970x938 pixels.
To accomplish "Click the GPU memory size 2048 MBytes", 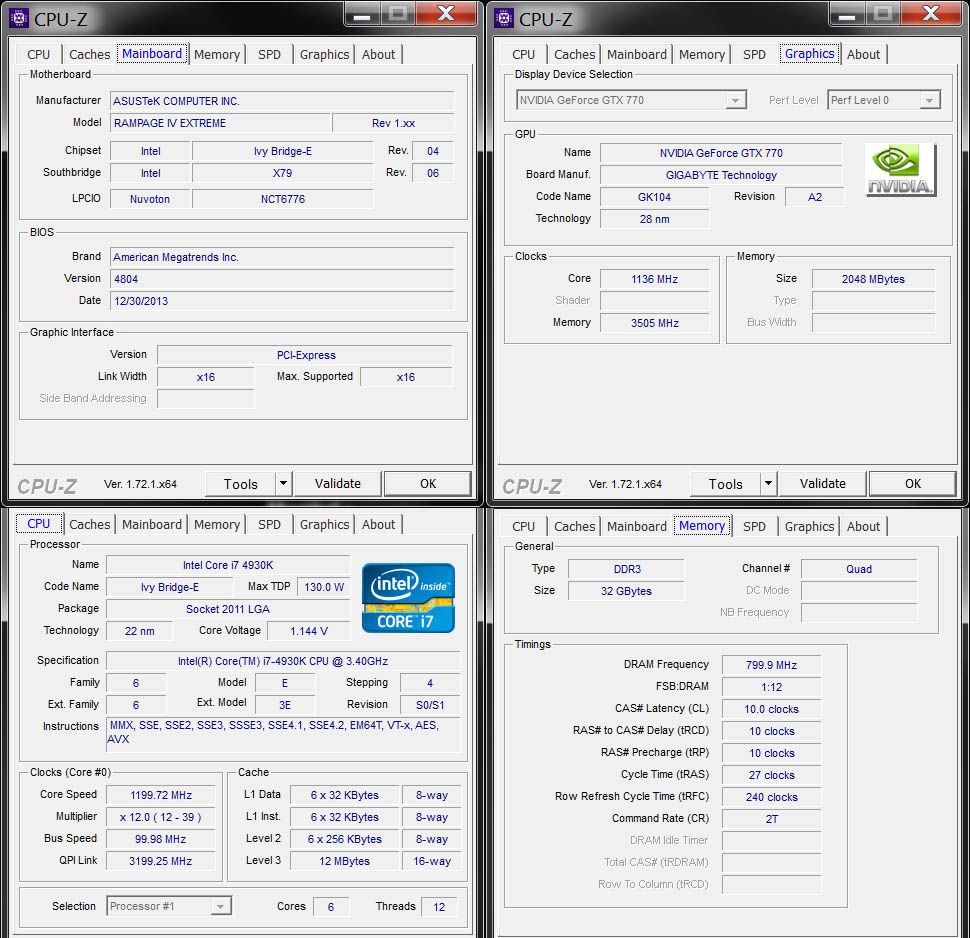I will pos(873,279).
